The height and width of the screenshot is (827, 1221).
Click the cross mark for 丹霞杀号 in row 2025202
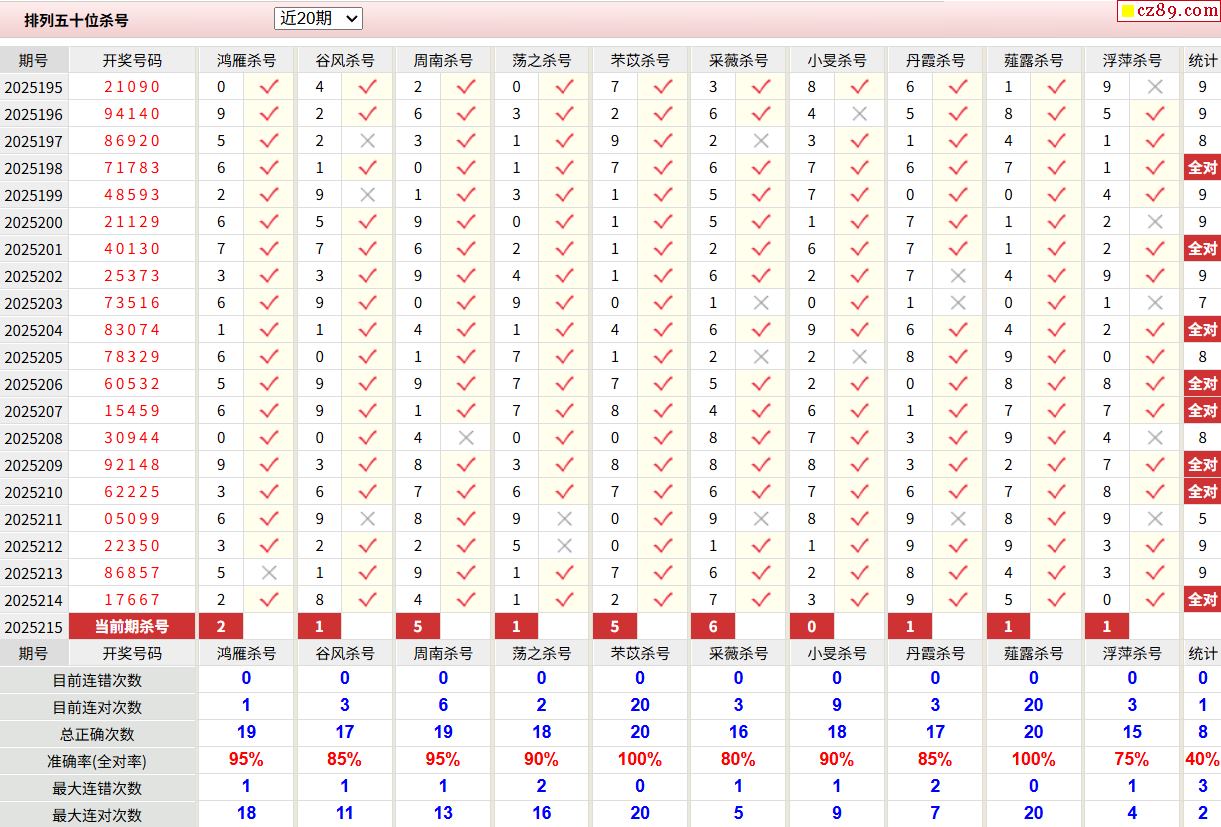coord(958,276)
